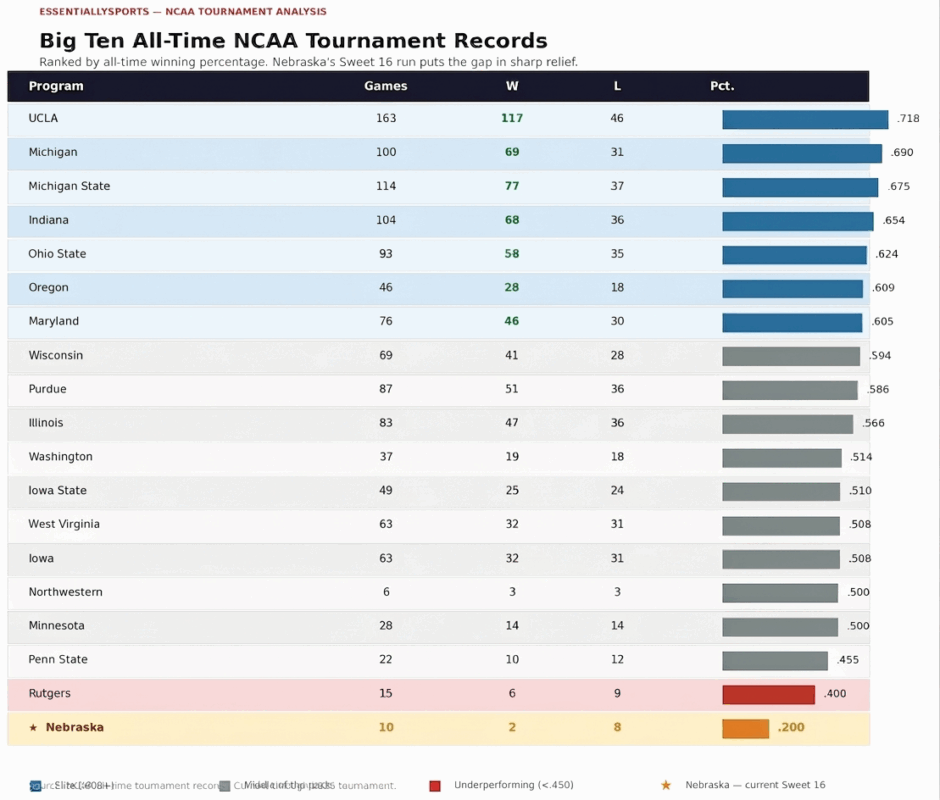Click the Nebraska program name
The height and width of the screenshot is (800, 940).
[x=74, y=728]
